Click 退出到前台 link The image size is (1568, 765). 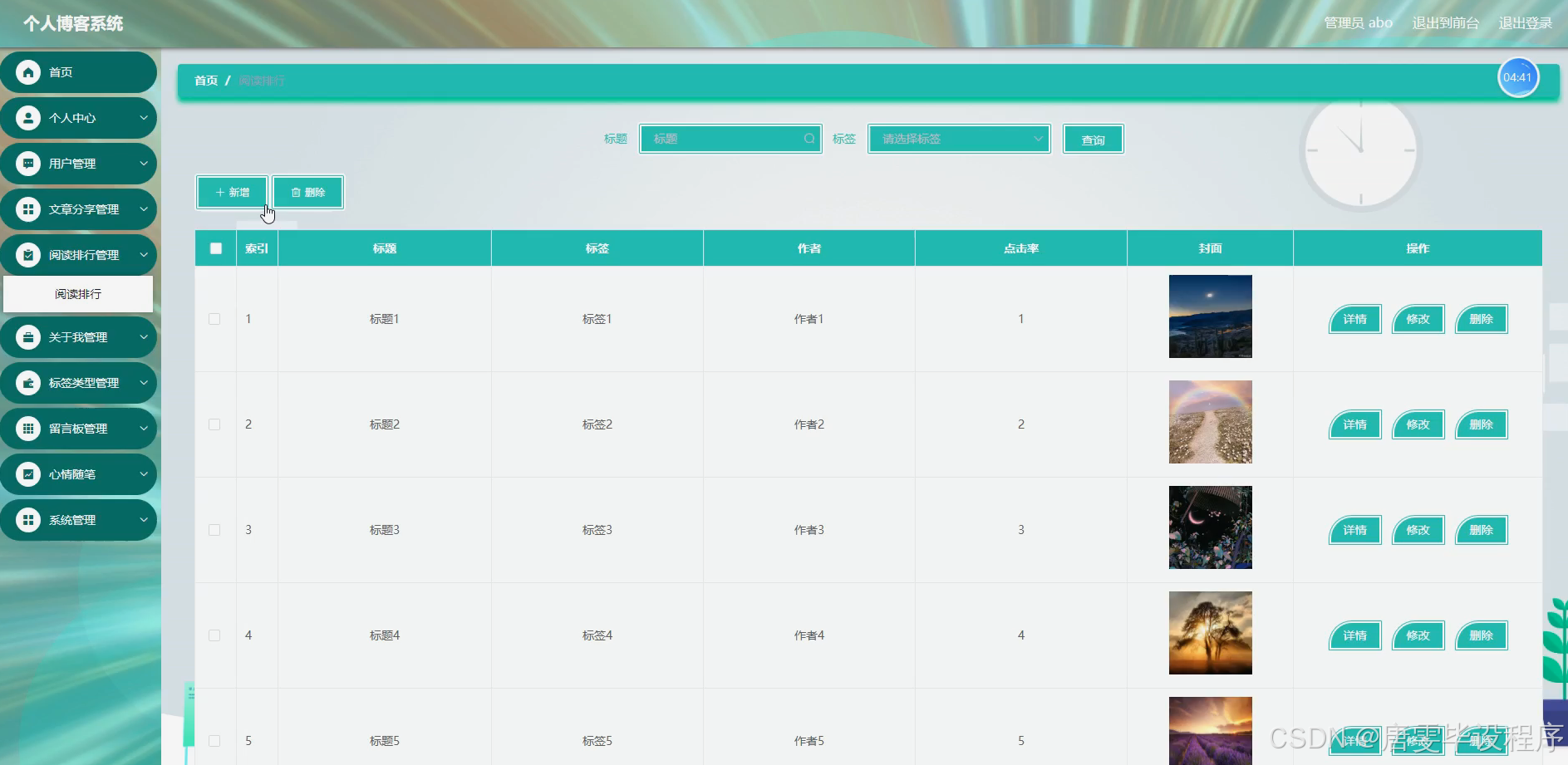tap(1446, 23)
